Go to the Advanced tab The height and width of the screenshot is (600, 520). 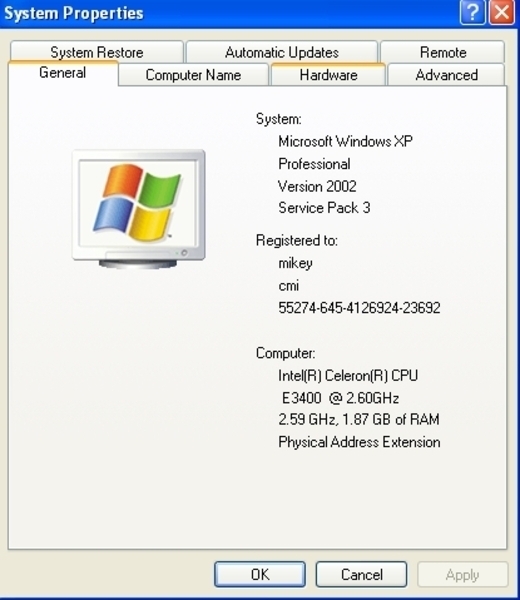coord(446,75)
